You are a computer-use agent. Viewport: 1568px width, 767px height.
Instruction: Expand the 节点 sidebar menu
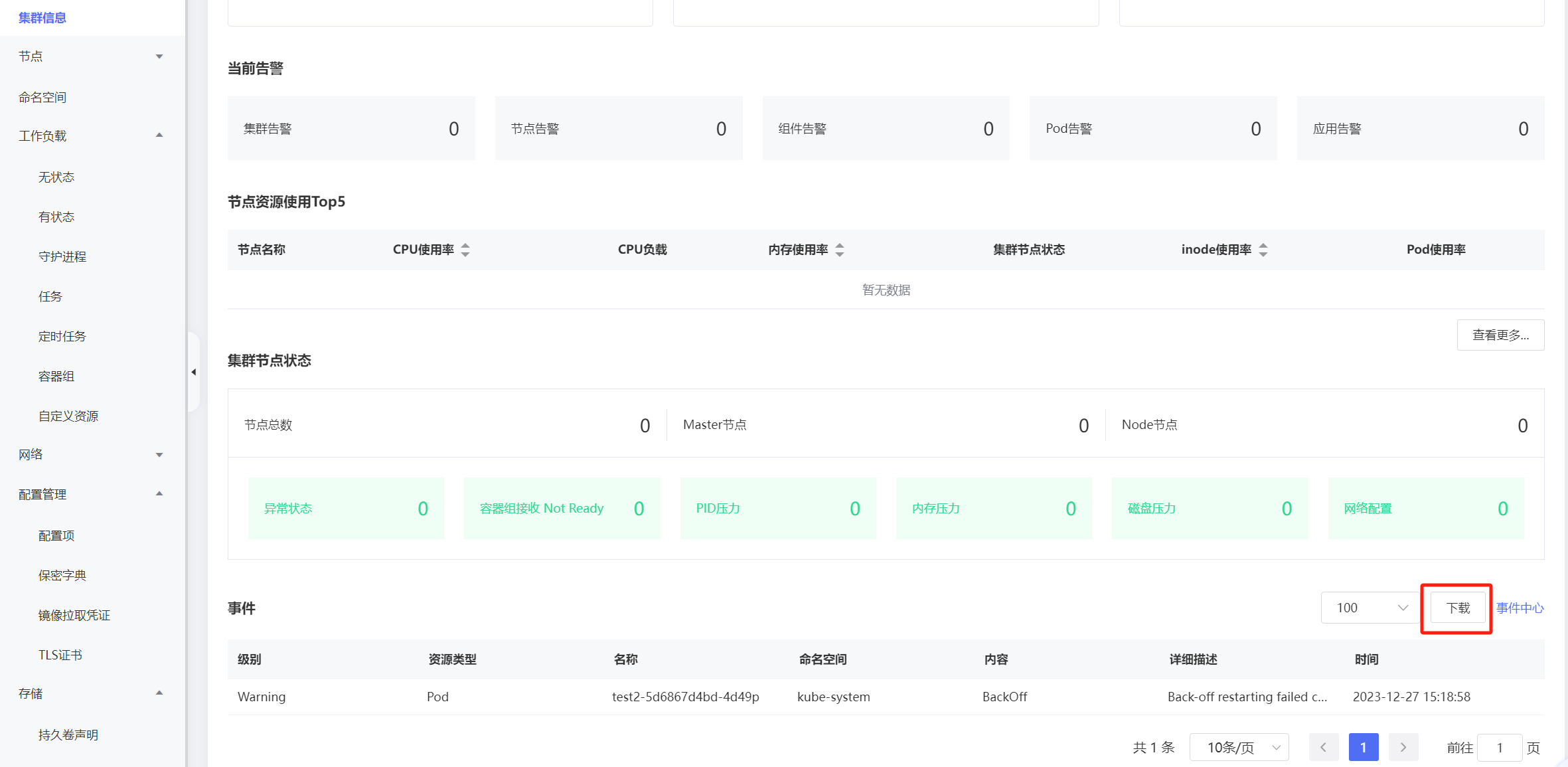pos(92,56)
